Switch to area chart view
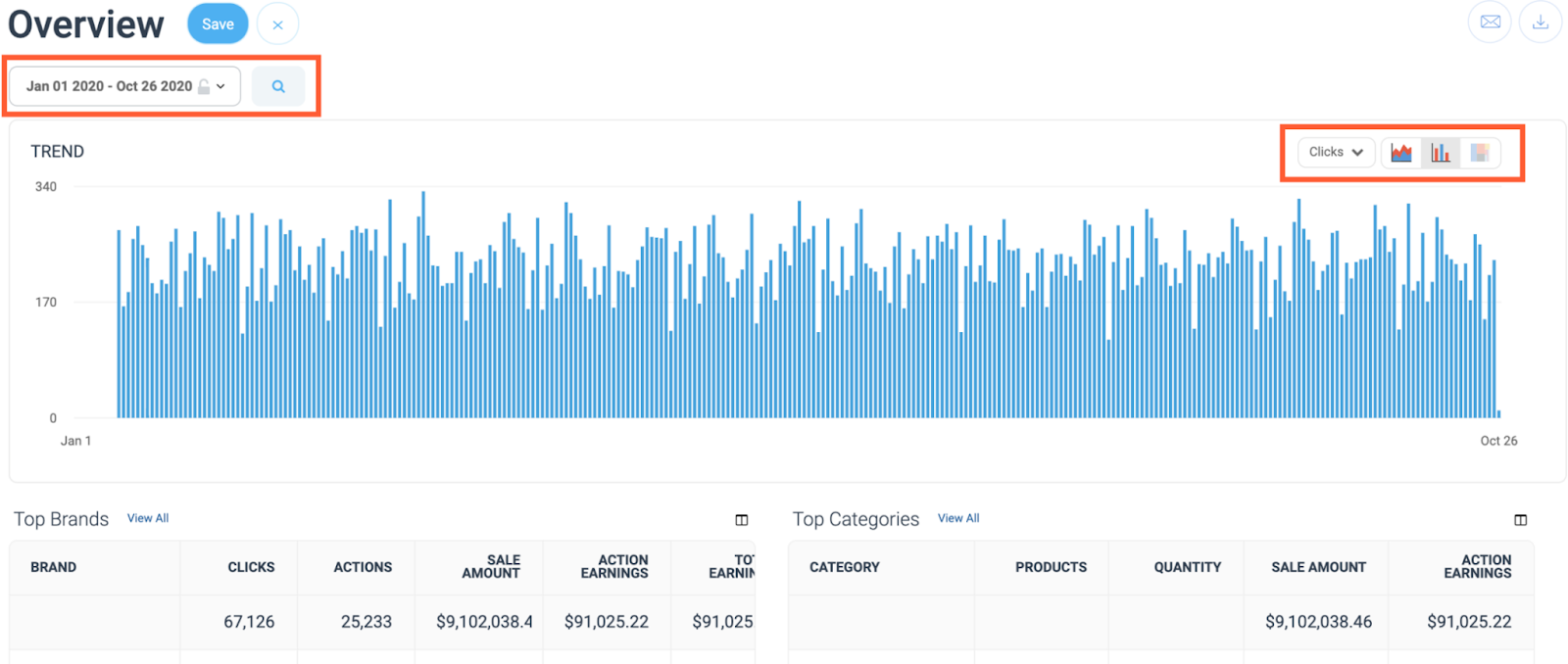 pos(1401,153)
